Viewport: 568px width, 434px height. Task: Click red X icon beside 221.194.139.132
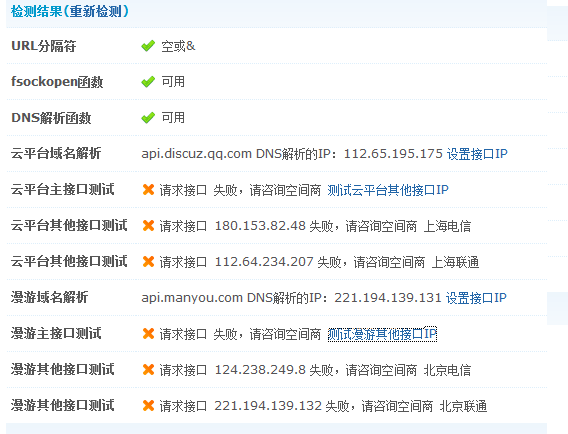point(148,406)
